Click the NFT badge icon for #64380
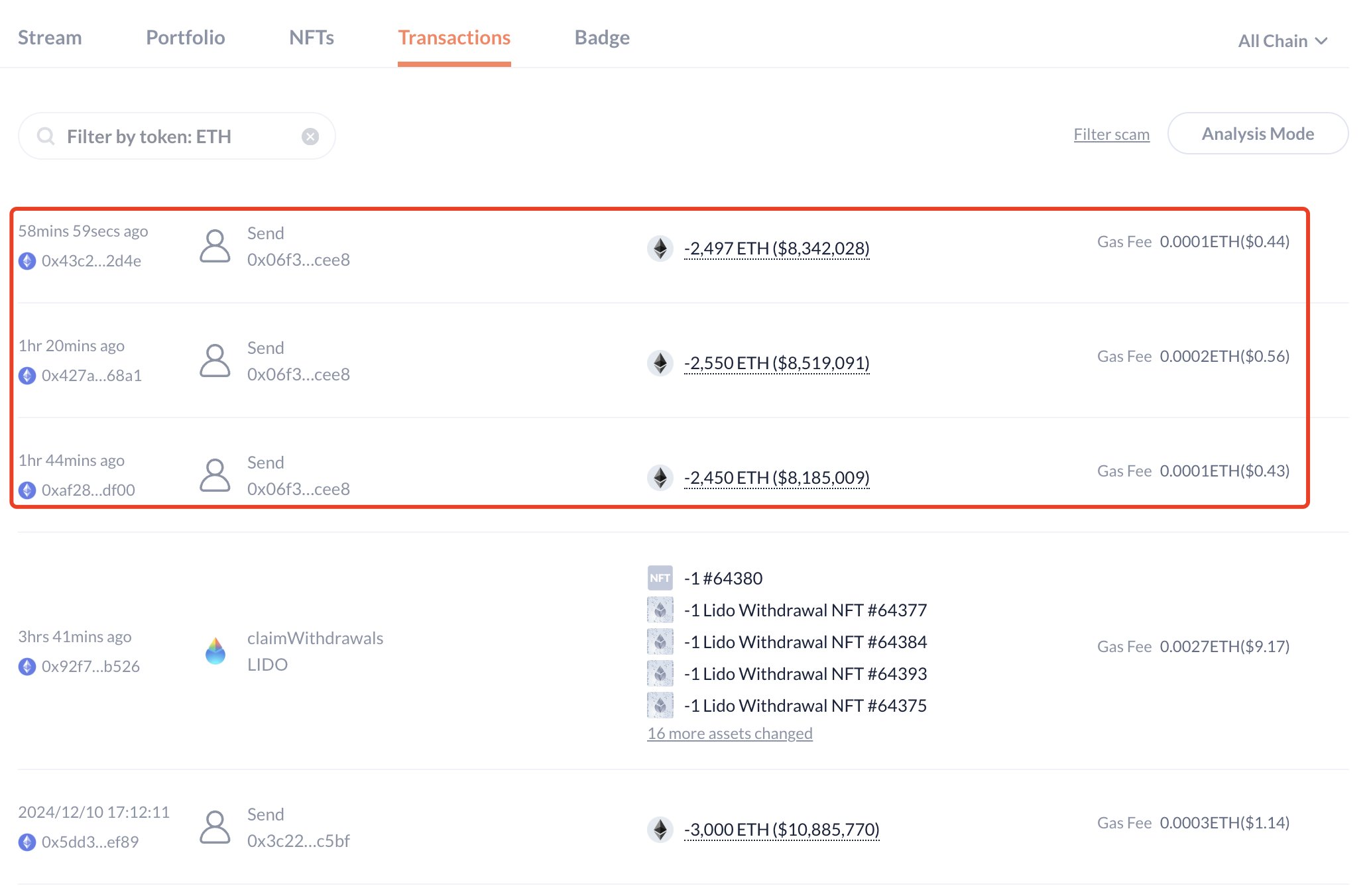Screen dimensions: 1371x896 click(x=660, y=578)
